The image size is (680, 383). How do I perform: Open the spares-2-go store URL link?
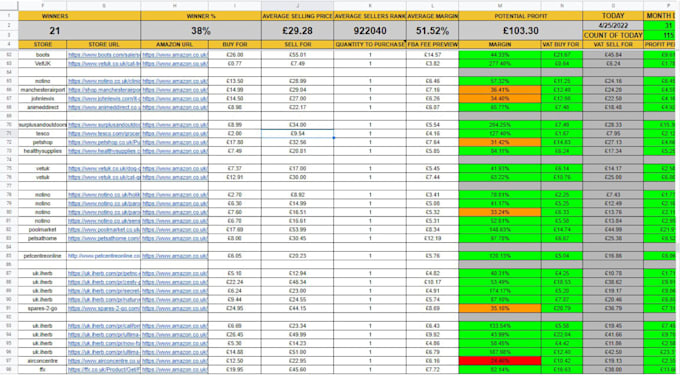(104, 308)
